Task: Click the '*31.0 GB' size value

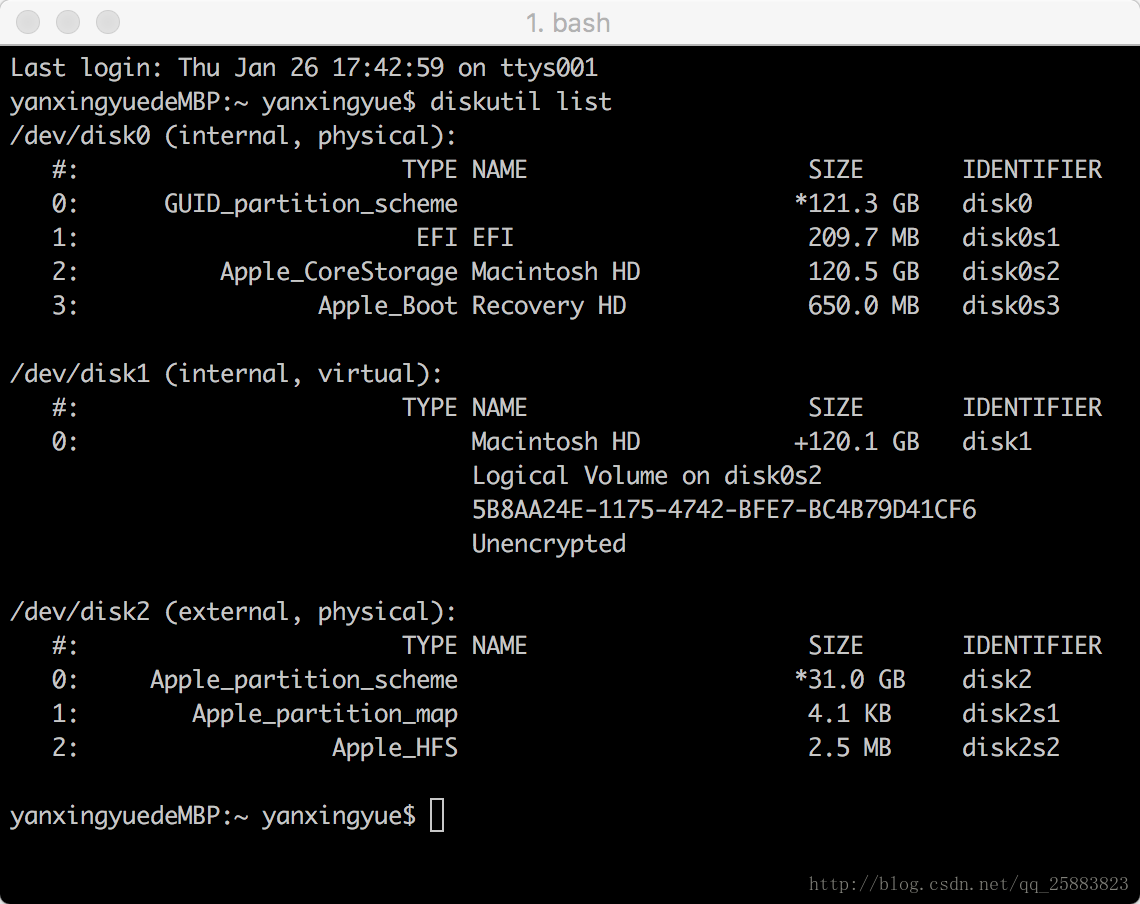Action: tap(850, 680)
